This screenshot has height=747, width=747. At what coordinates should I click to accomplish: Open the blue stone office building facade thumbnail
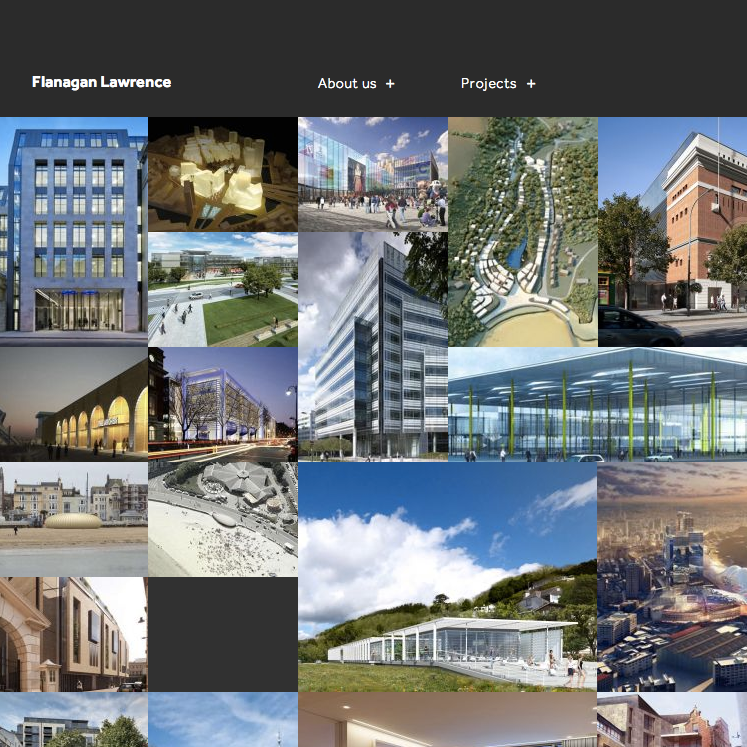tap(74, 232)
